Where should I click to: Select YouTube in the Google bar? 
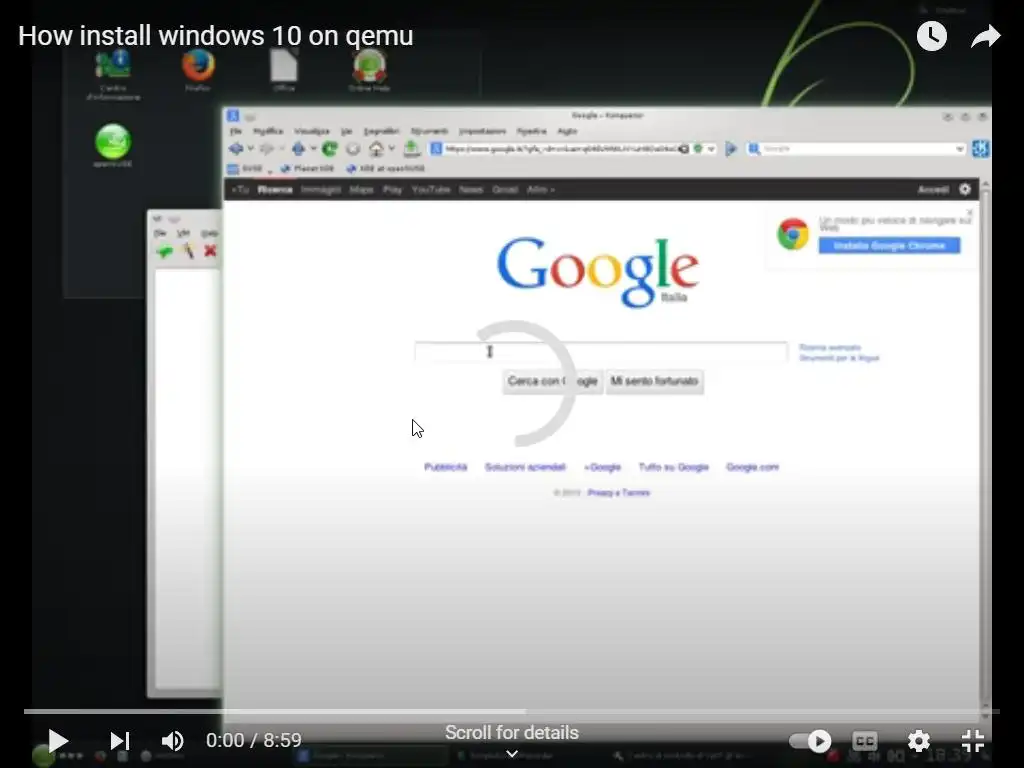[431, 189]
